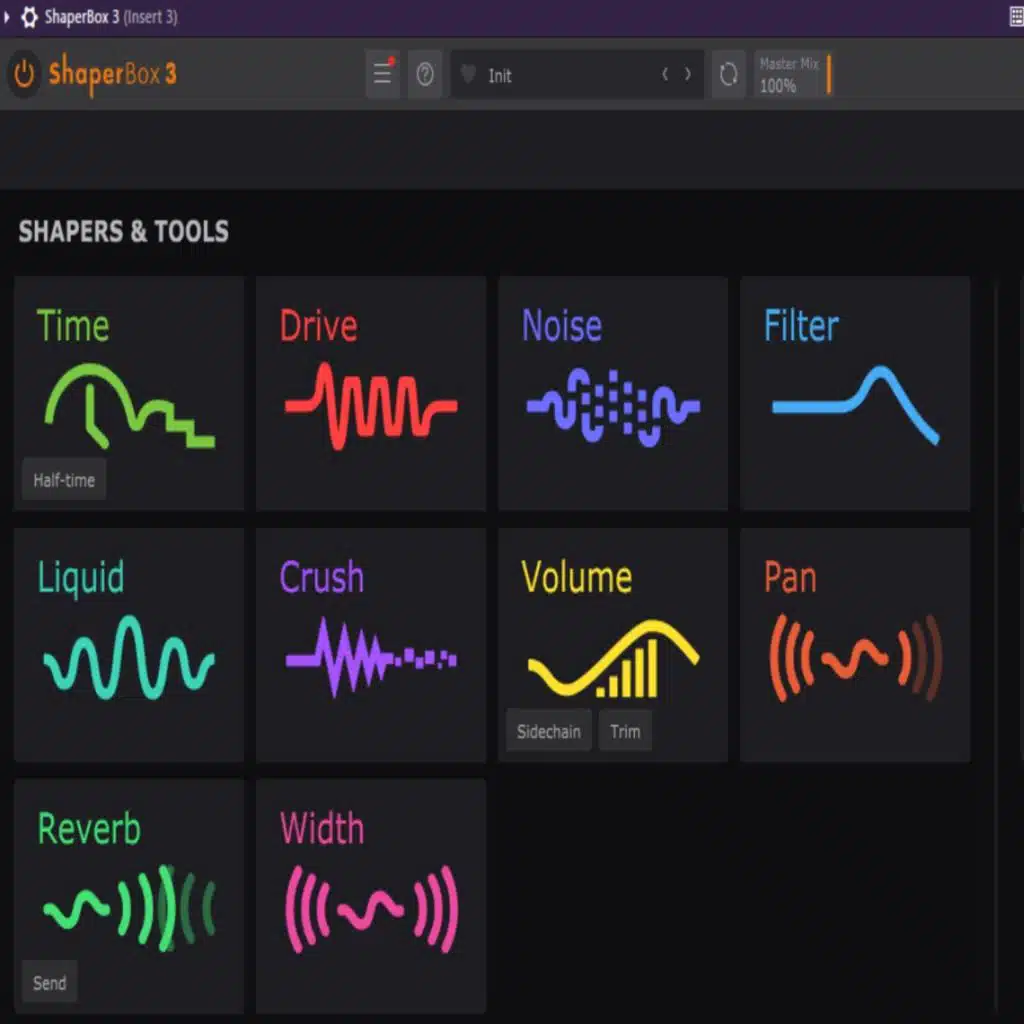Open the hamburger menu with red dot
The width and height of the screenshot is (1024, 1024).
pyautogui.click(x=383, y=74)
